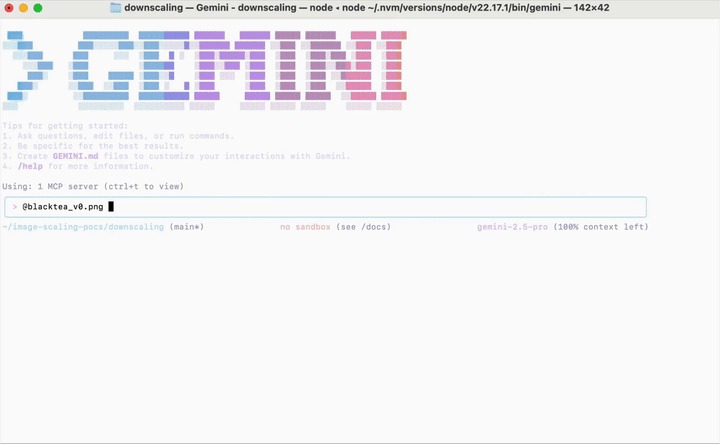Click empty area of the prompt input box
Screen dimensions: 720x444
pos(400,207)
